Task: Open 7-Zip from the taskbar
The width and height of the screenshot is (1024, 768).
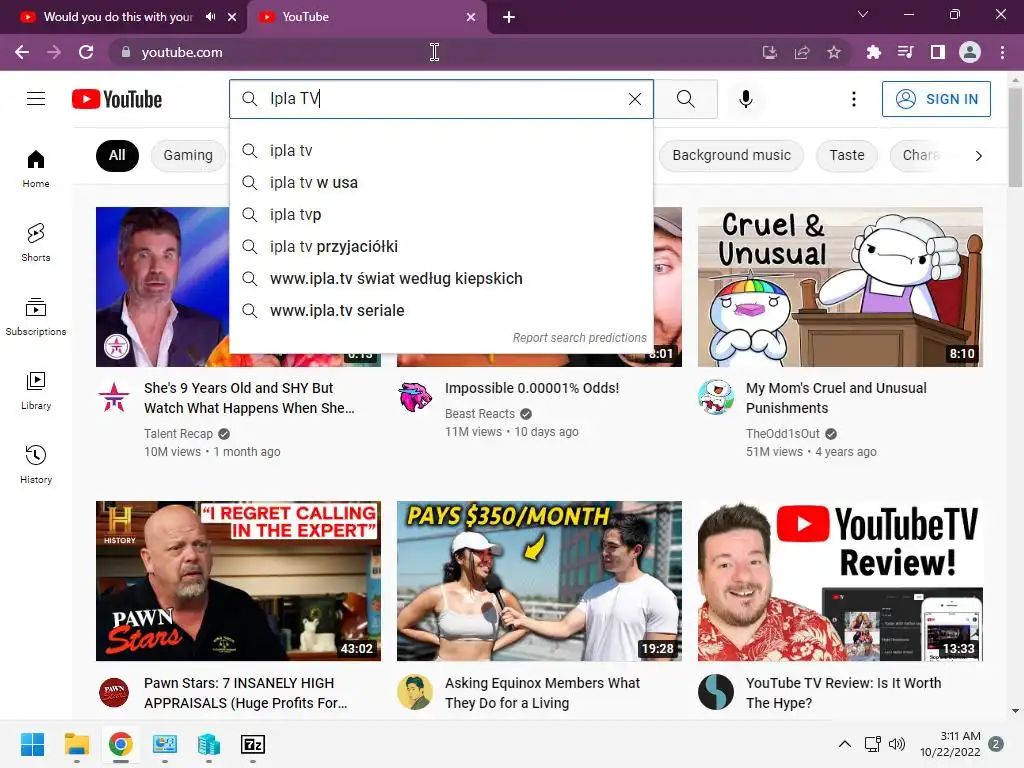Action: pos(253,744)
